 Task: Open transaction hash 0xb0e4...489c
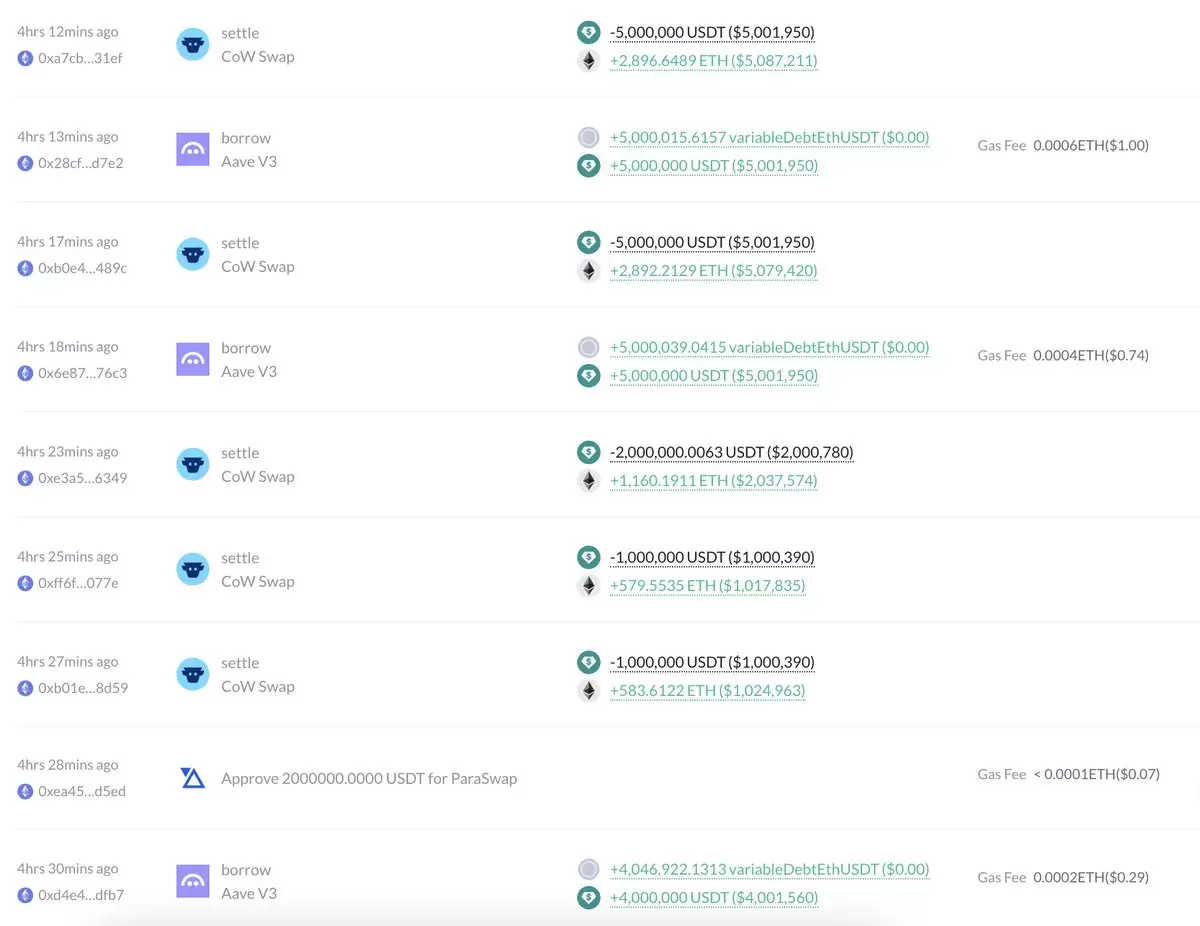pyautogui.click(x=82, y=268)
